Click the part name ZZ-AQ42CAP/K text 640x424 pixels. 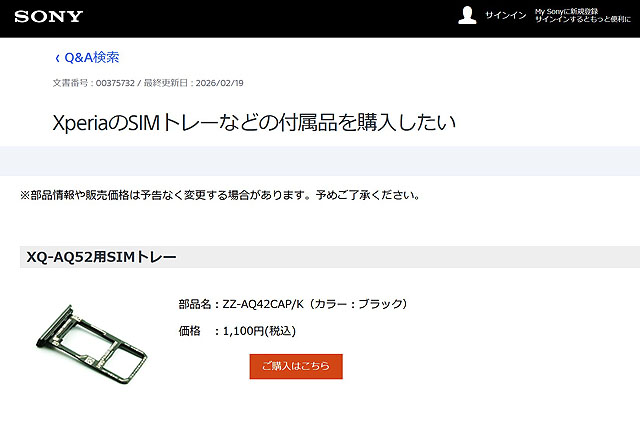(263, 304)
